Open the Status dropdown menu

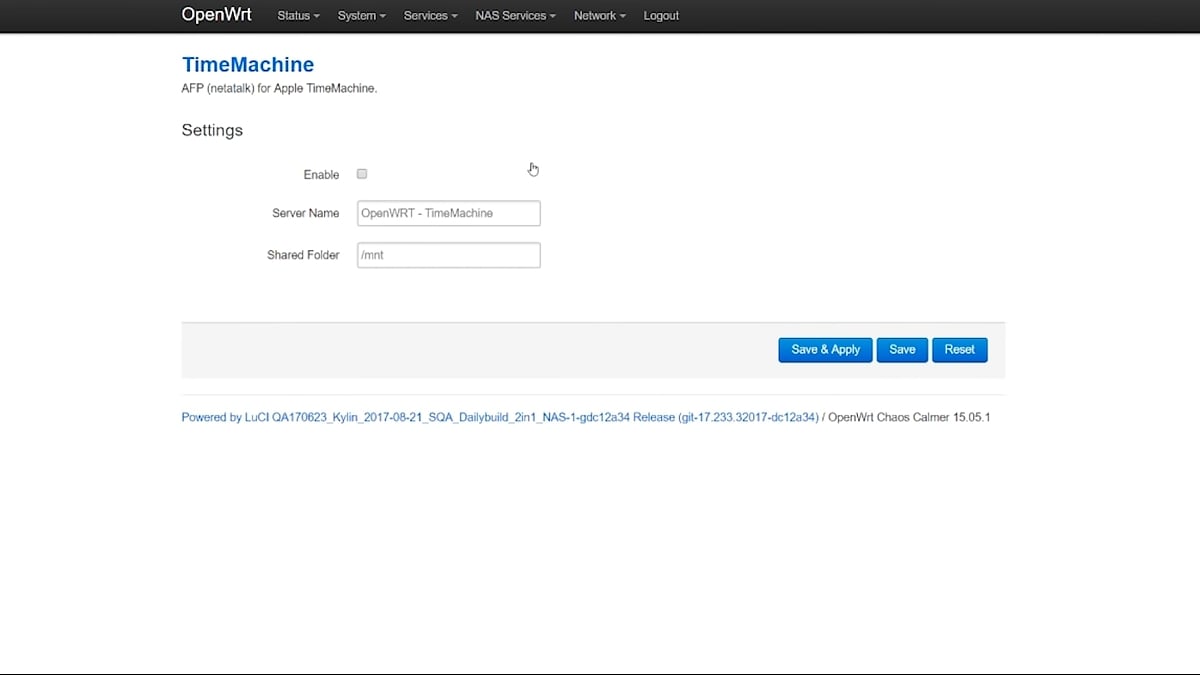(298, 16)
